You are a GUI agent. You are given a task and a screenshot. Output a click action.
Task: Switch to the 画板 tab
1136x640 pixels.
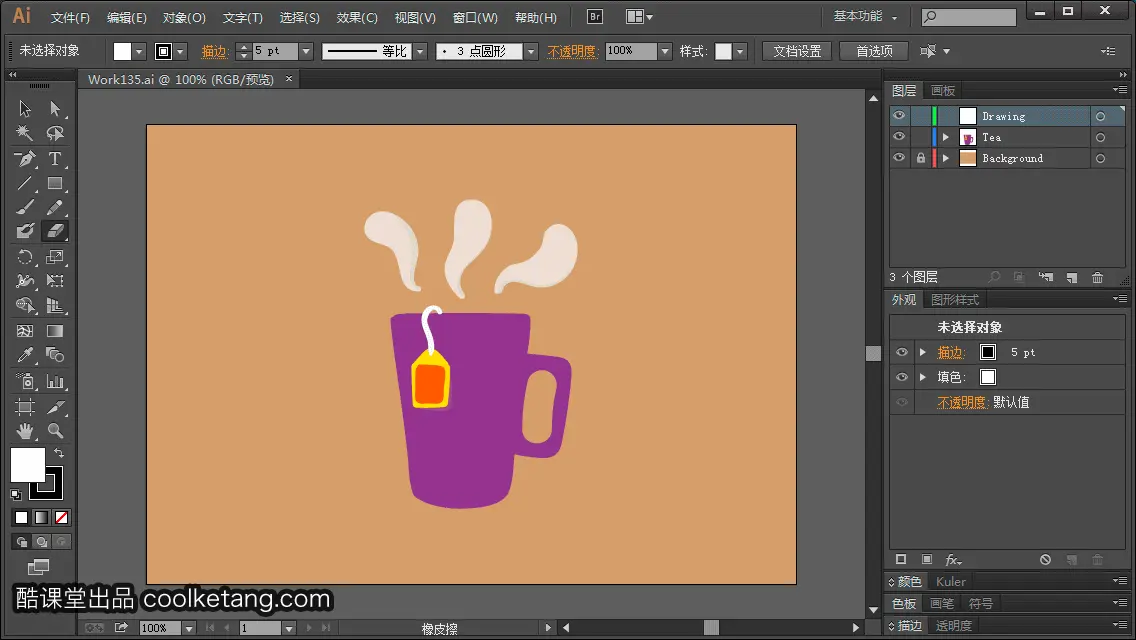pyautogui.click(x=943, y=91)
